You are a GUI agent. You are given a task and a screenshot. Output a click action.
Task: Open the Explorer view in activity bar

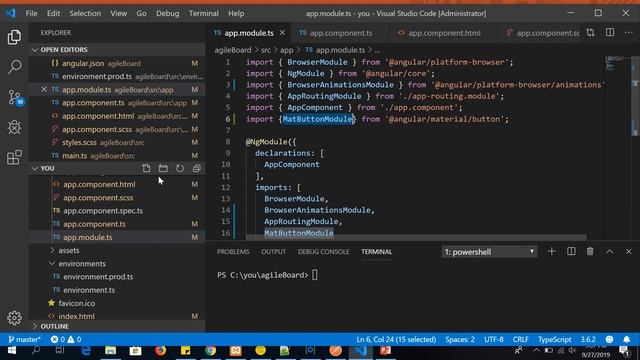point(14,37)
